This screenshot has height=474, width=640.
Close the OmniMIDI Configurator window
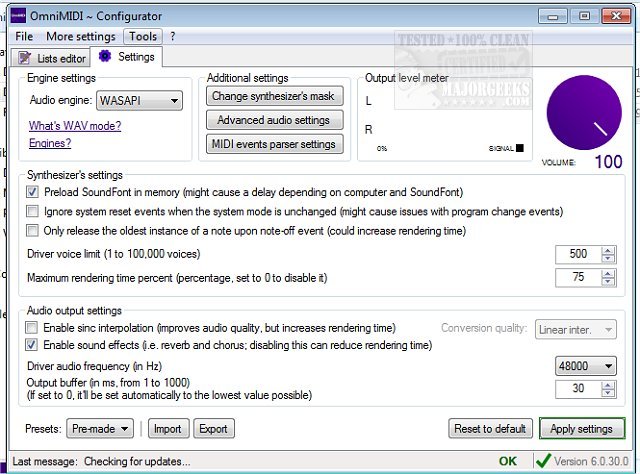(x=616, y=16)
